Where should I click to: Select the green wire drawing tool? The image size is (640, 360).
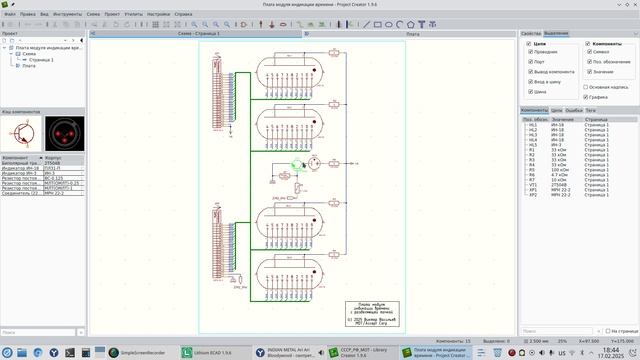tap(300, 24)
